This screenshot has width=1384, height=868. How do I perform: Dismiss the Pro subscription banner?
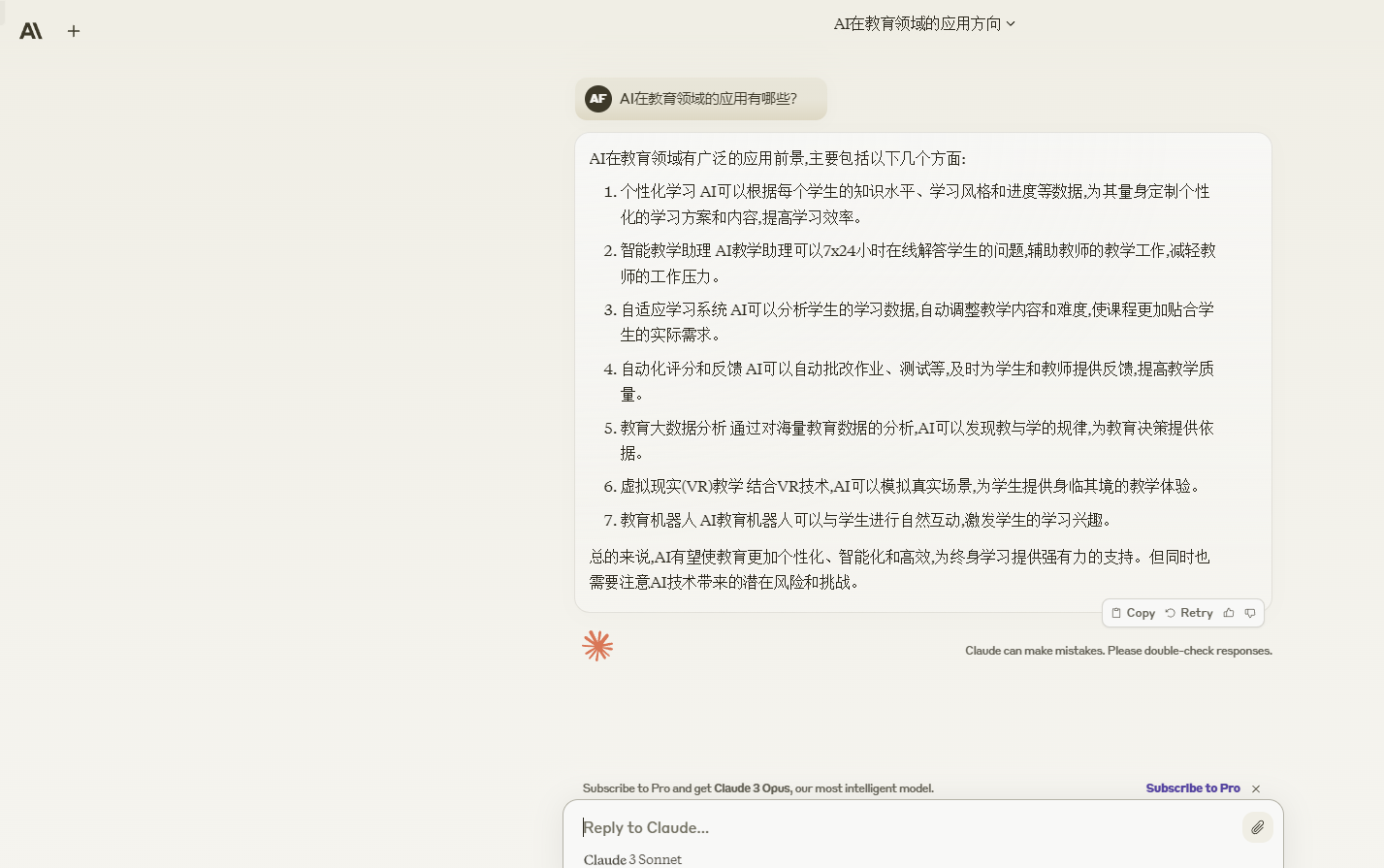click(x=1256, y=788)
